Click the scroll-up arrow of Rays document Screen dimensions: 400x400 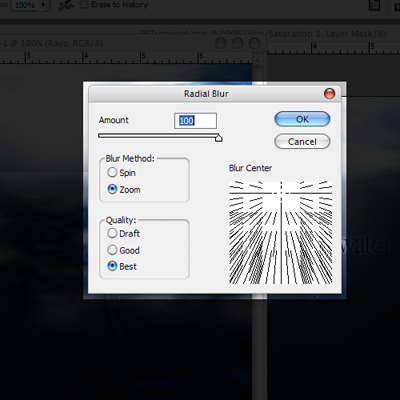pos(257,60)
